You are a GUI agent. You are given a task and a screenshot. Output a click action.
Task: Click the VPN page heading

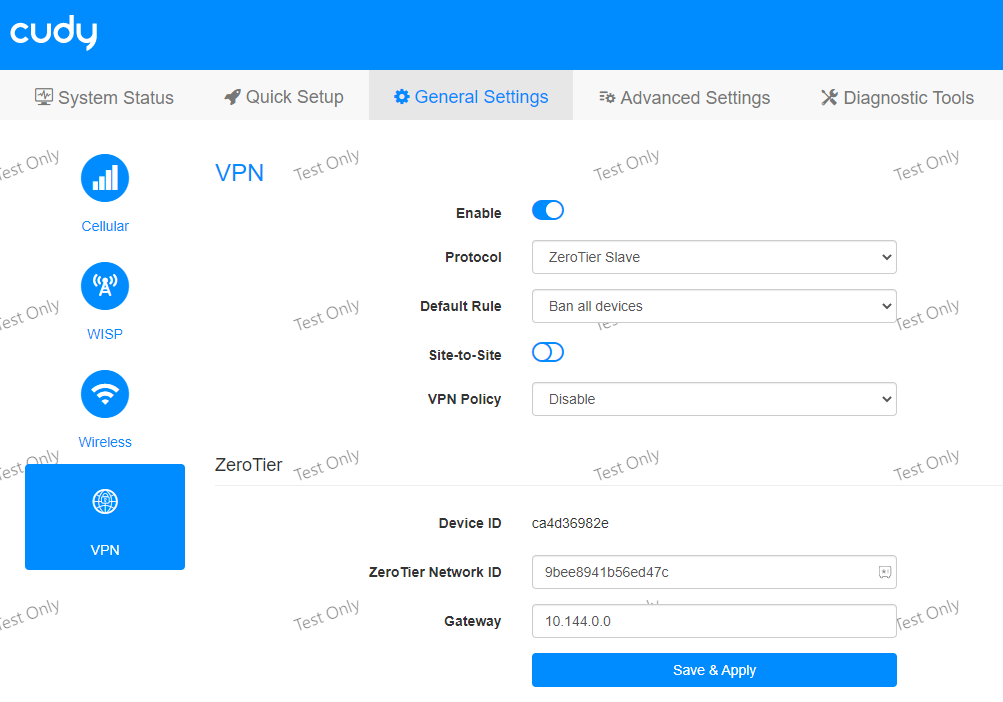point(239,173)
